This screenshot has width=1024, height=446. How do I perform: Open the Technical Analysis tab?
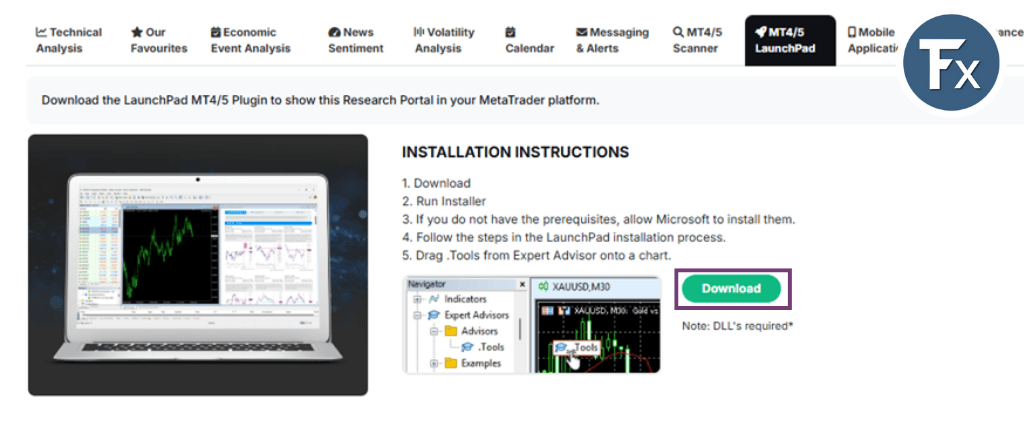(x=68, y=40)
